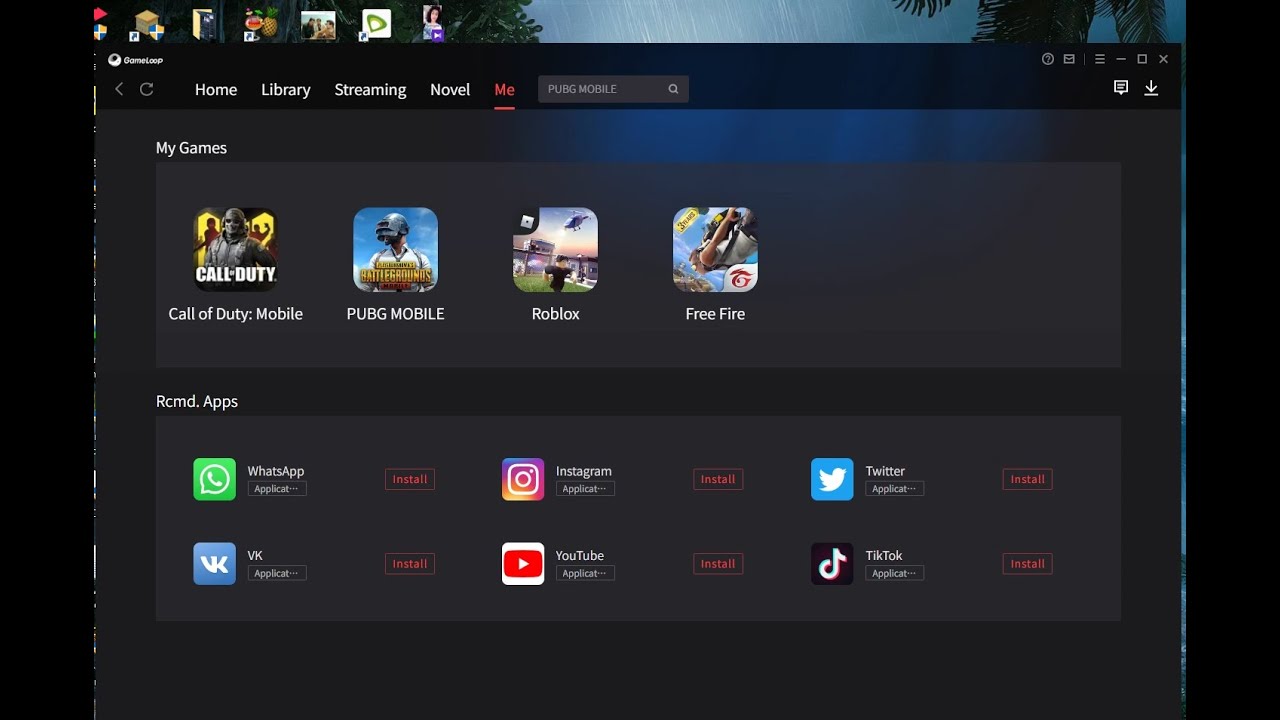Click the YouTube name text
This screenshot has width=1280, height=720.
coord(580,556)
